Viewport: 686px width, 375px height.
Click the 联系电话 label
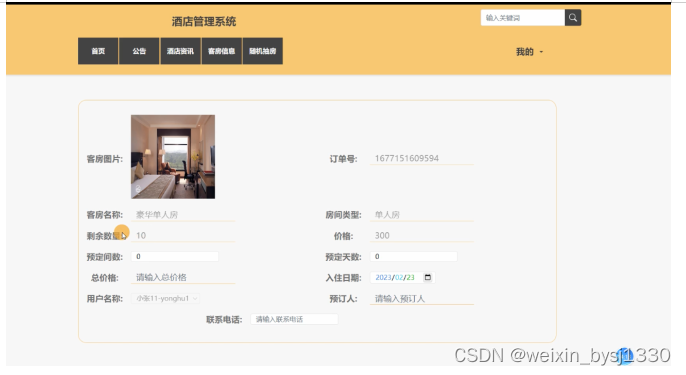[224, 320]
